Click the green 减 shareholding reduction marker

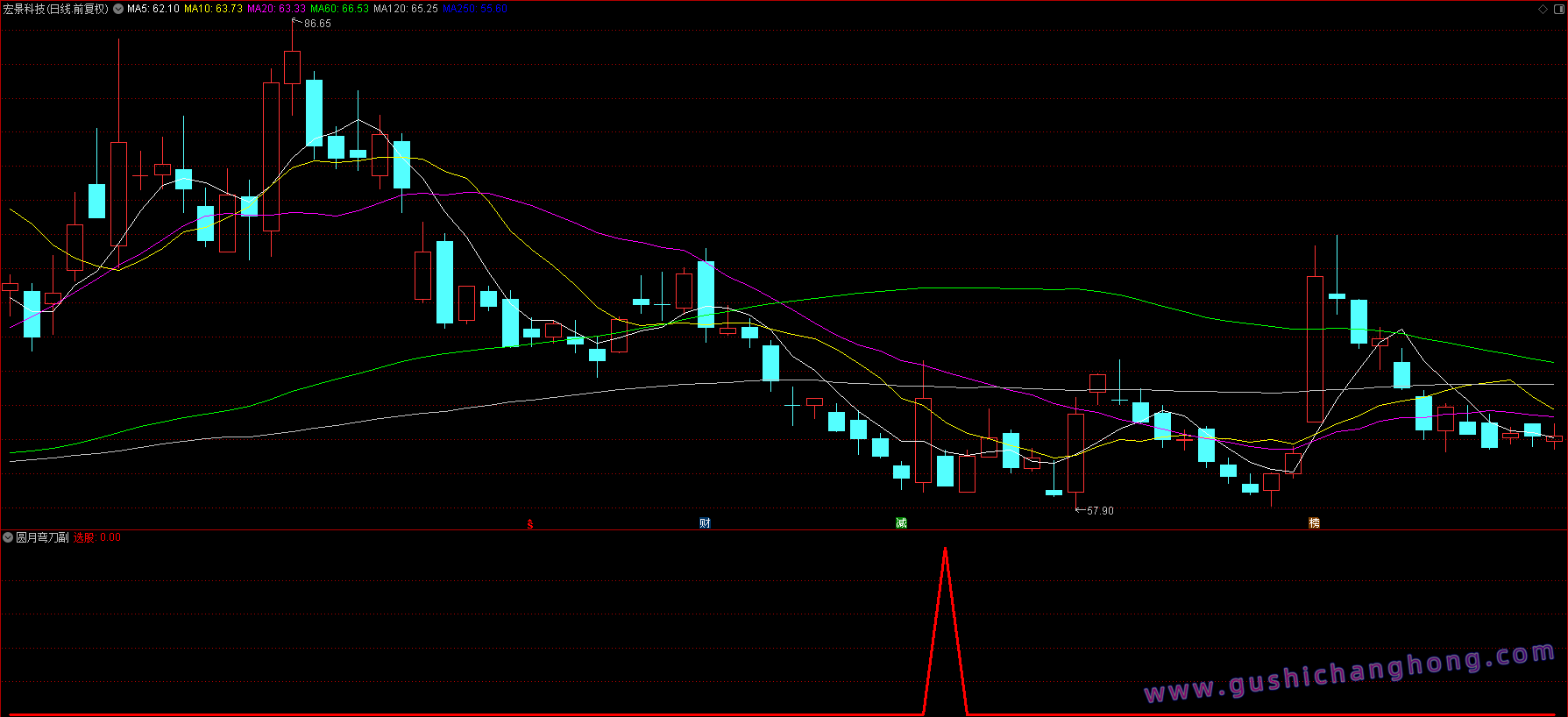(x=901, y=523)
